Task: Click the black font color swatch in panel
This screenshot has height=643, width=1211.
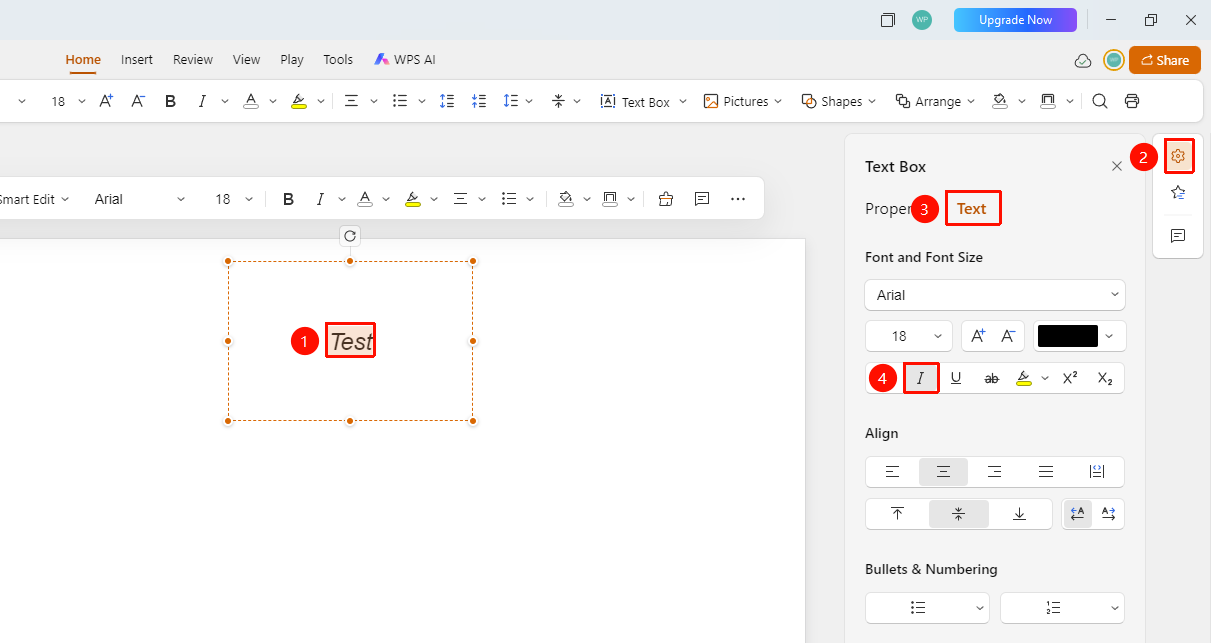Action: click(x=1068, y=336)
